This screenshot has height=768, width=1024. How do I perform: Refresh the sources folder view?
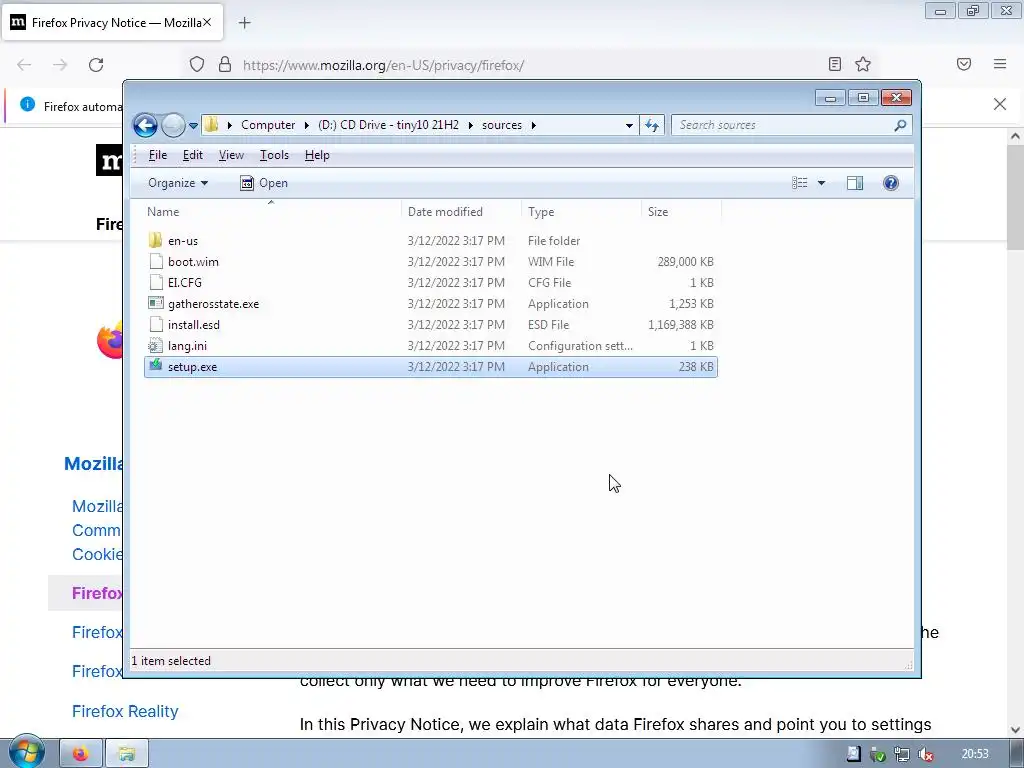pyautogui.click(x=652, y=125)
